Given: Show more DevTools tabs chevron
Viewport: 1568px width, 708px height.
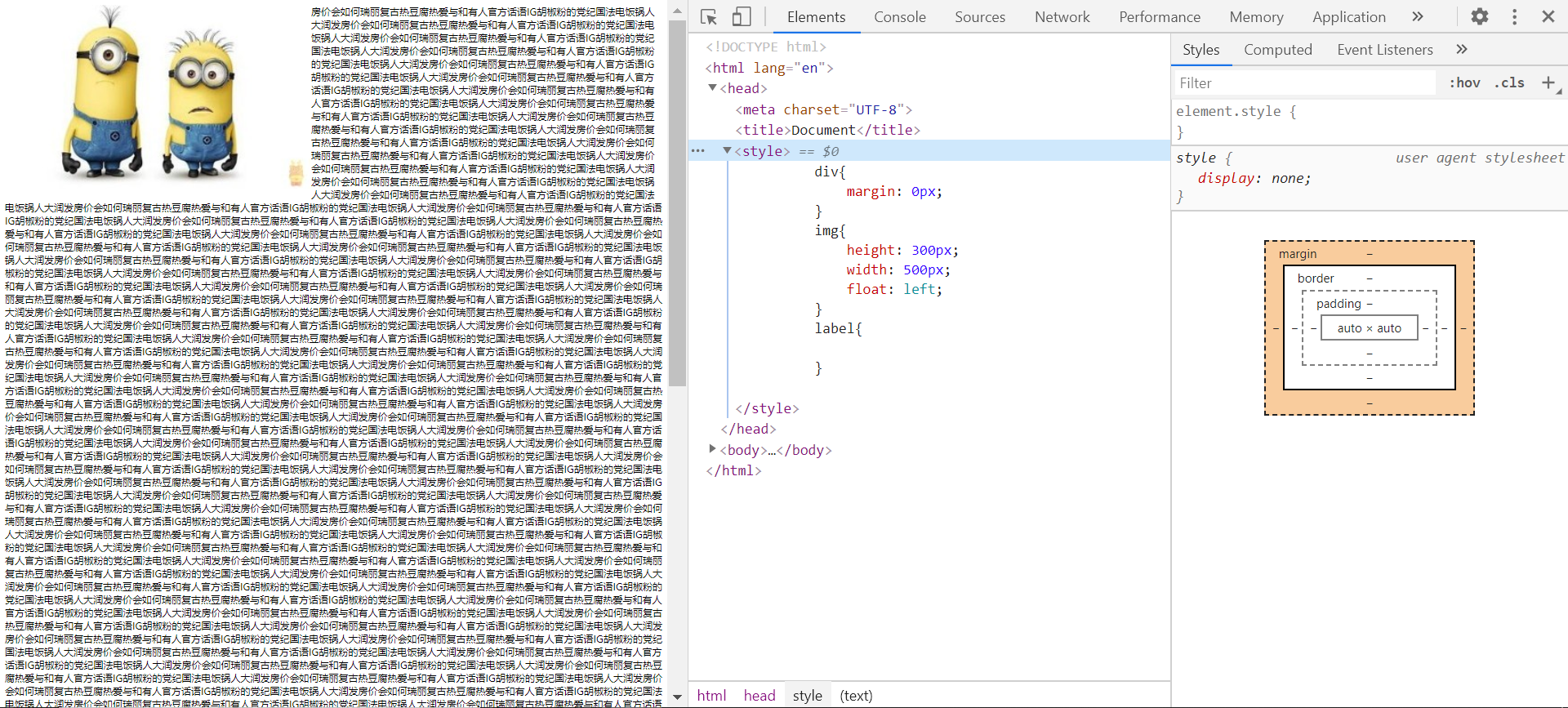Looking at the screenshot, I should click(1418, 16).
